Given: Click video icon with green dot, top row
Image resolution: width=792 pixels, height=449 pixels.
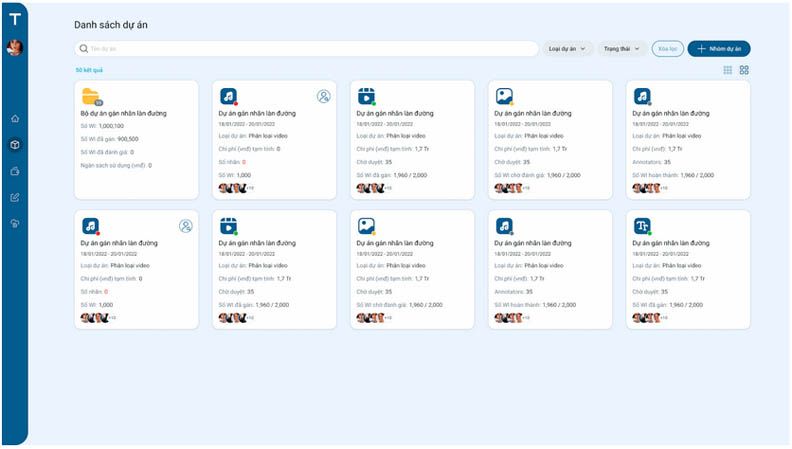Looking at the screenshot, I should click(367, 96).
